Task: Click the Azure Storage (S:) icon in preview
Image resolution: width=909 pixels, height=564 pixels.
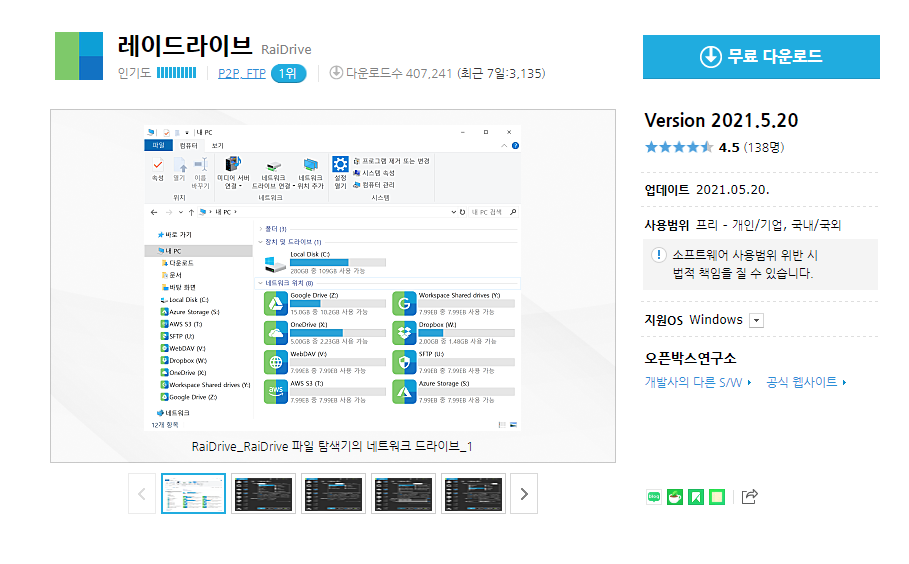Action: 405,392
